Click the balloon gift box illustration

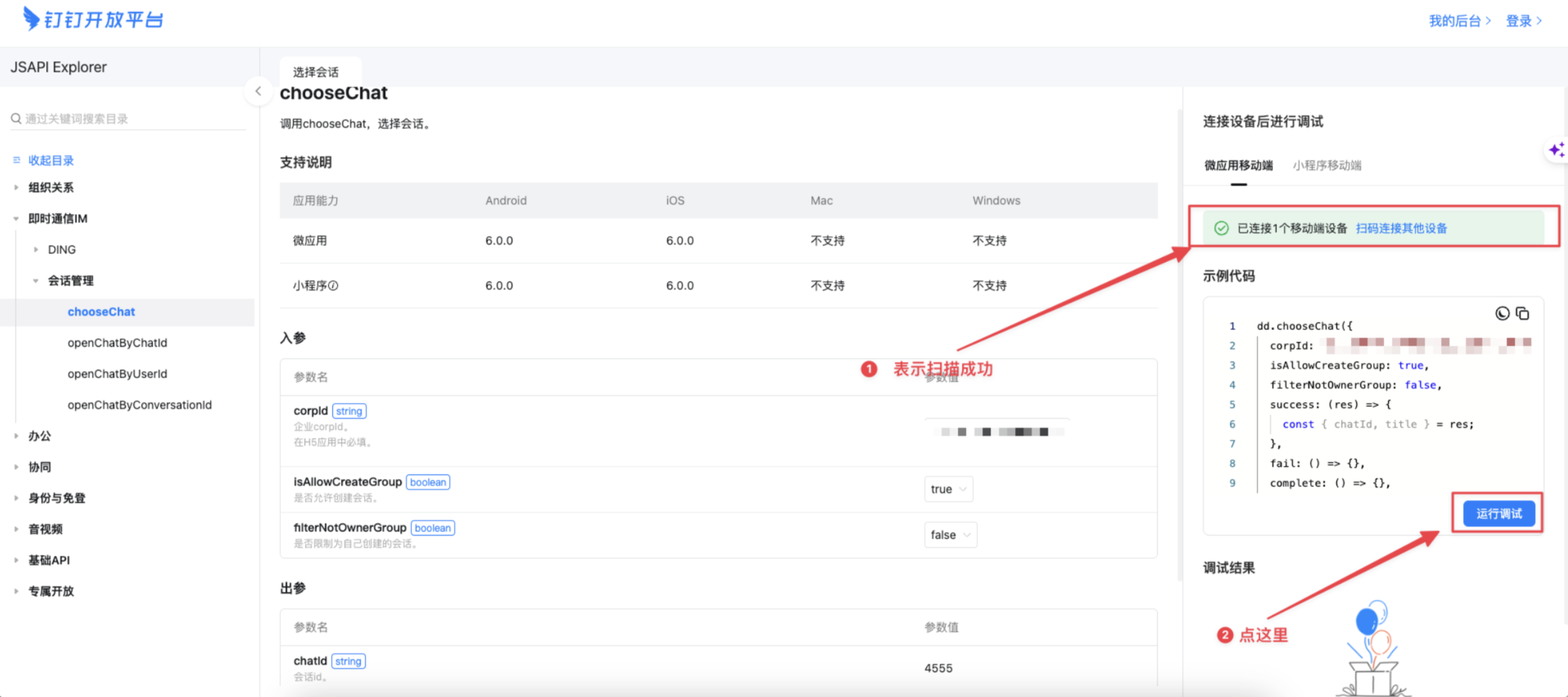[x=1372, y=649]
